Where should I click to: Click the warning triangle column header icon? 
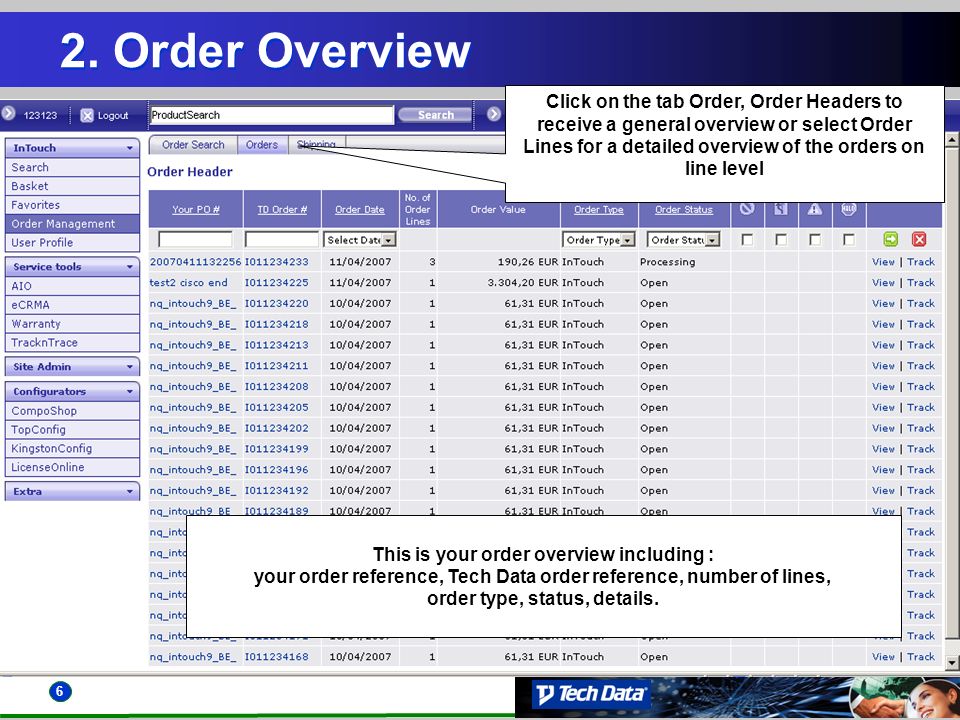coord(814,209)
